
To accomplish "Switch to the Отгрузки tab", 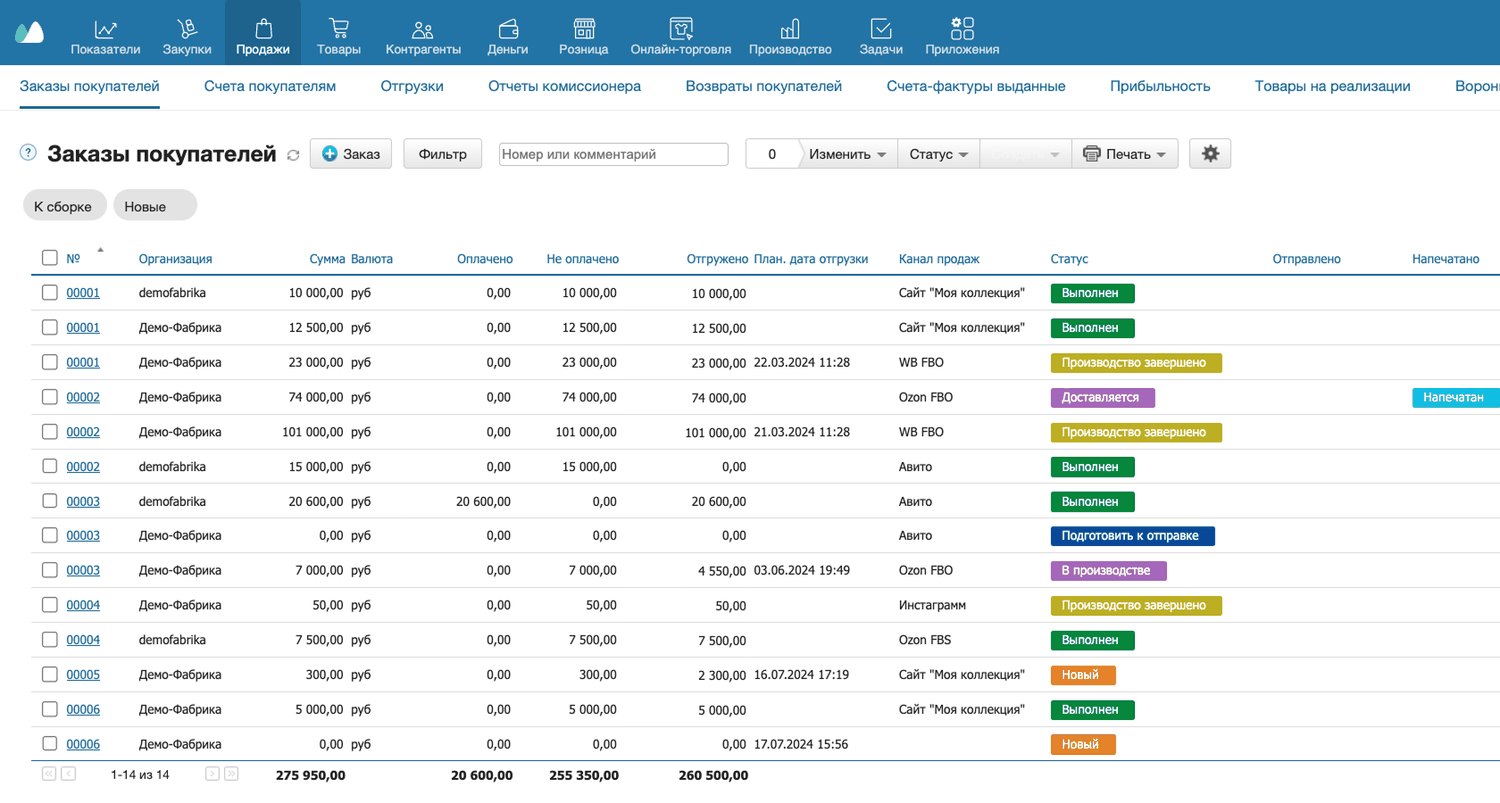I will 412,86.
